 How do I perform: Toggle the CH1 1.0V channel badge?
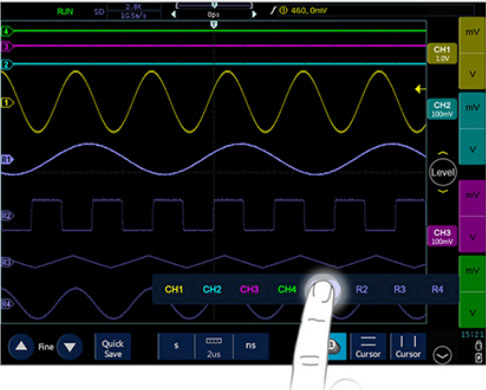click(442, 53)
